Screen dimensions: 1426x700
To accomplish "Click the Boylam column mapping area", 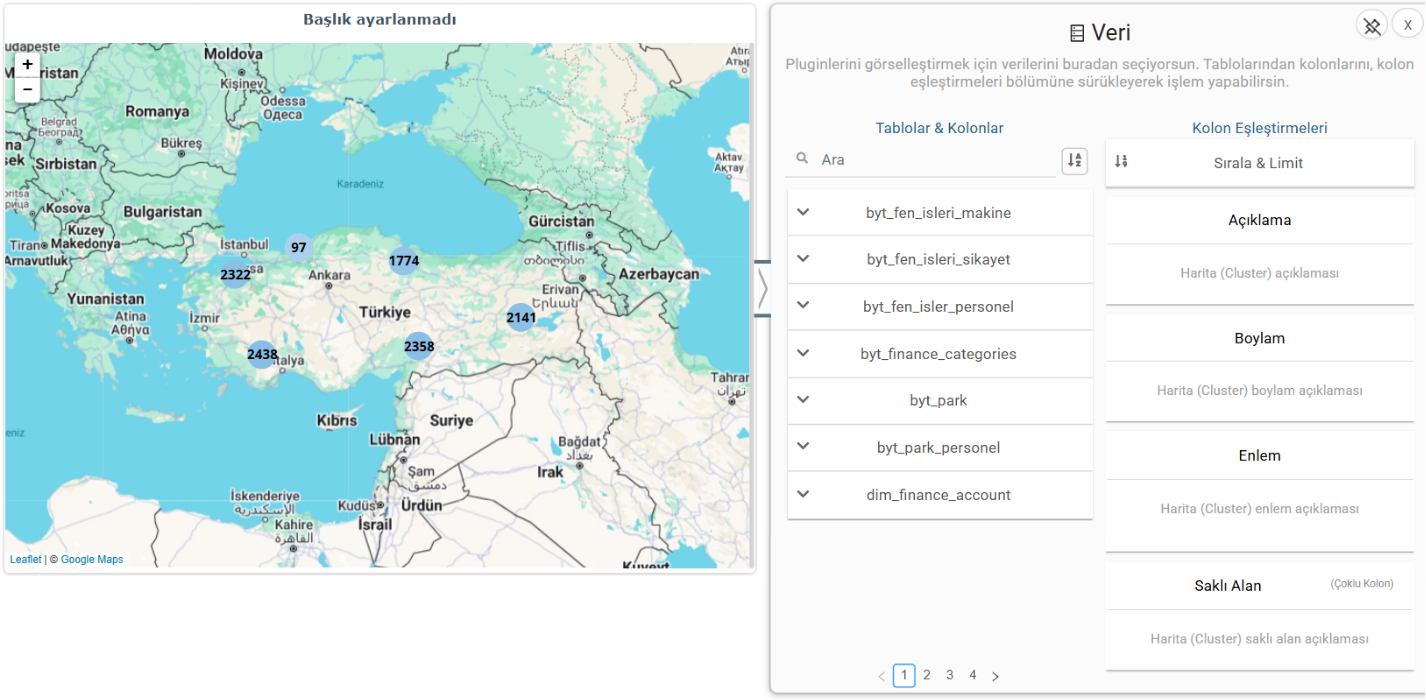I will pos(1259,390).
